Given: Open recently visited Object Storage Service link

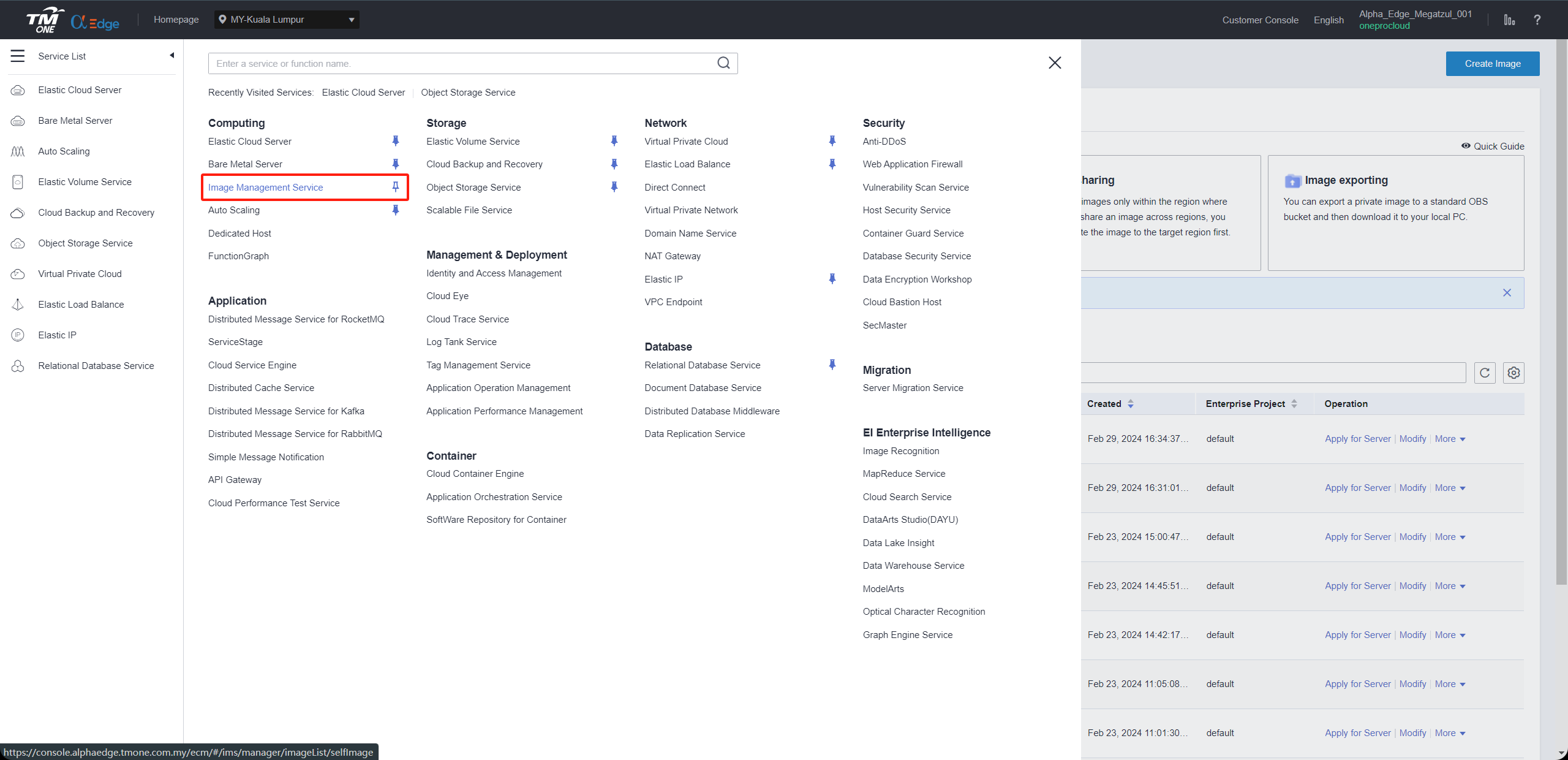Looking at the screenshot, I should [468, 92].
